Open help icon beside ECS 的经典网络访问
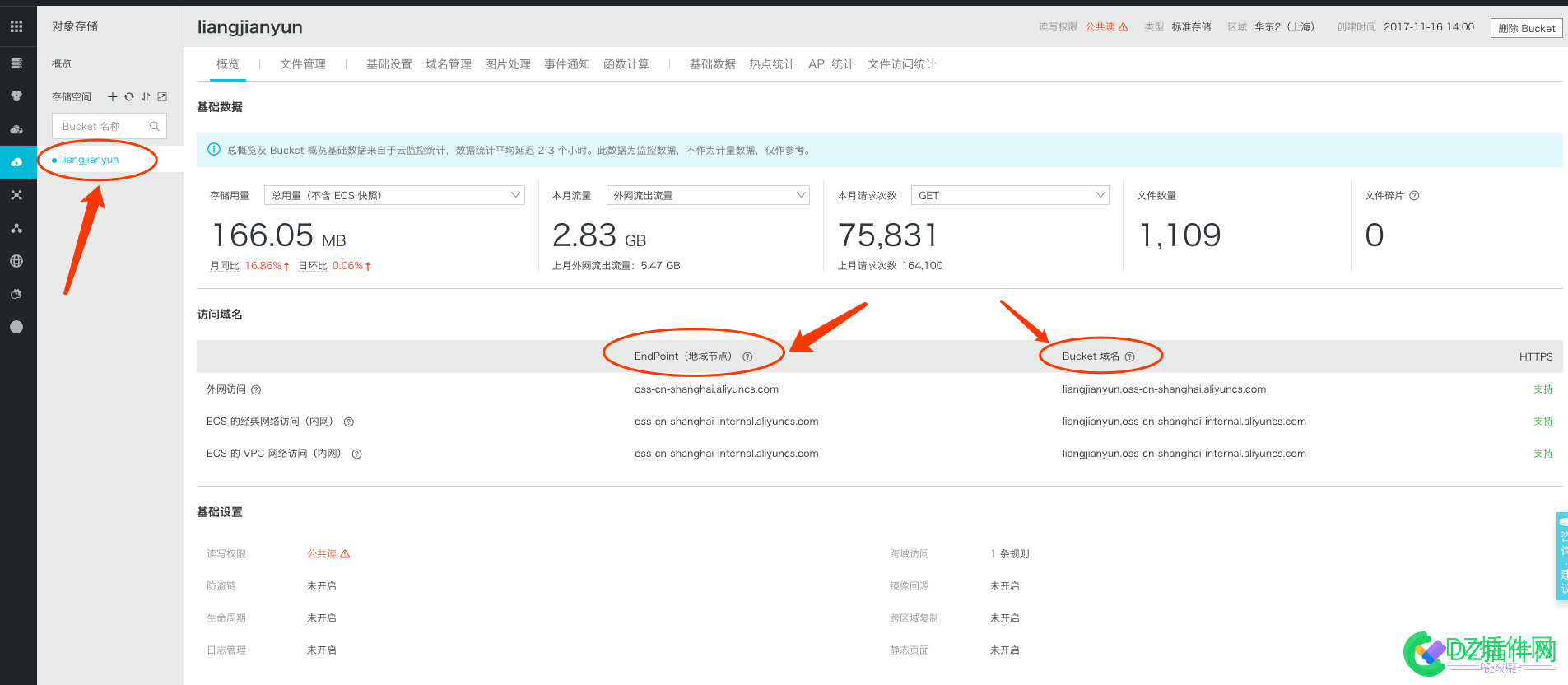1568x685 pixels. (349, 422)
